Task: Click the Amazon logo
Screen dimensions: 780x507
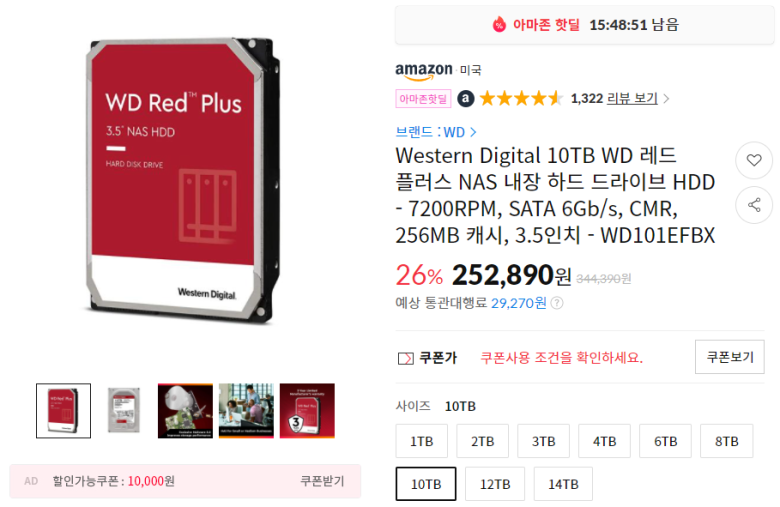Action: (x=424, y=71)
